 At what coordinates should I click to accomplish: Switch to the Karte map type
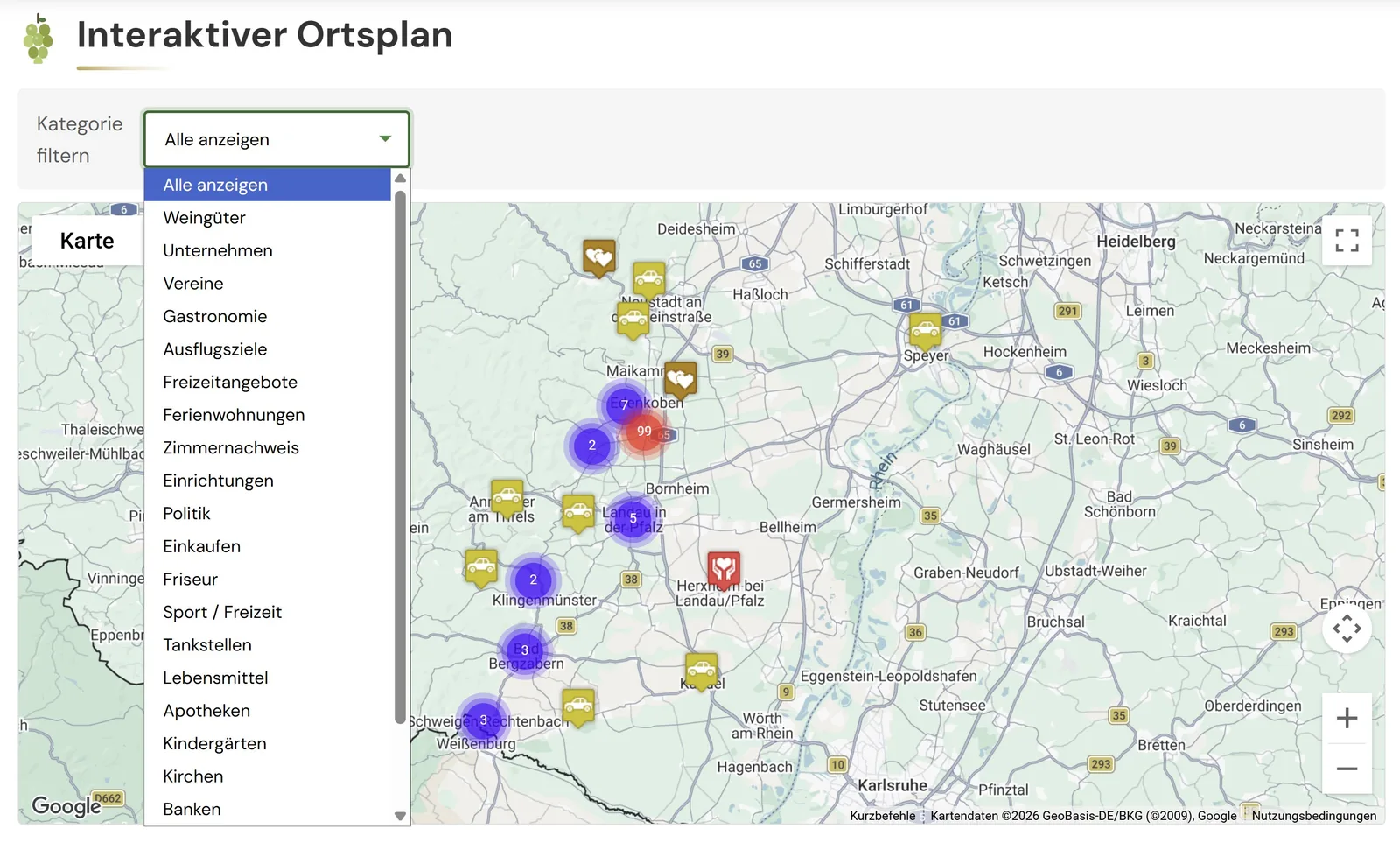87,241
